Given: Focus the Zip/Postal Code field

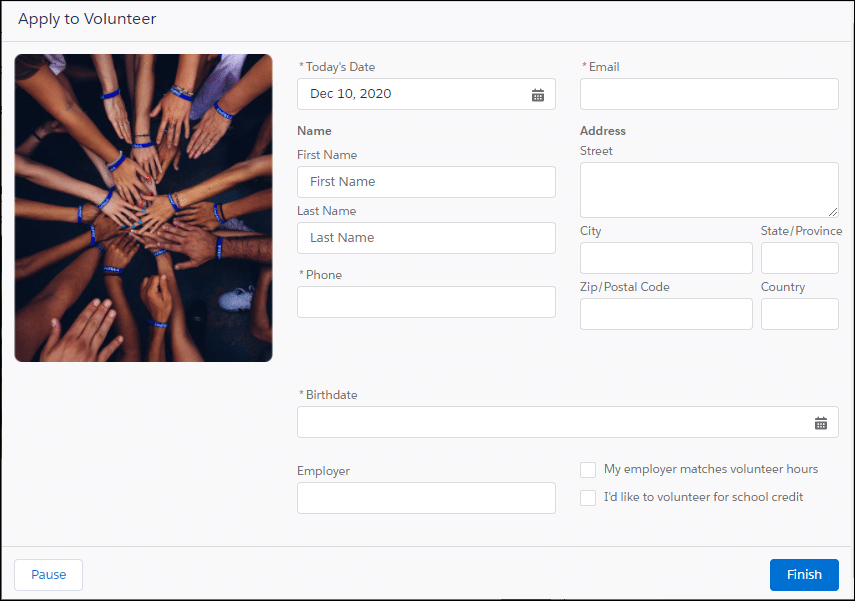Looking at the screenshot, I should pos(666,314).
